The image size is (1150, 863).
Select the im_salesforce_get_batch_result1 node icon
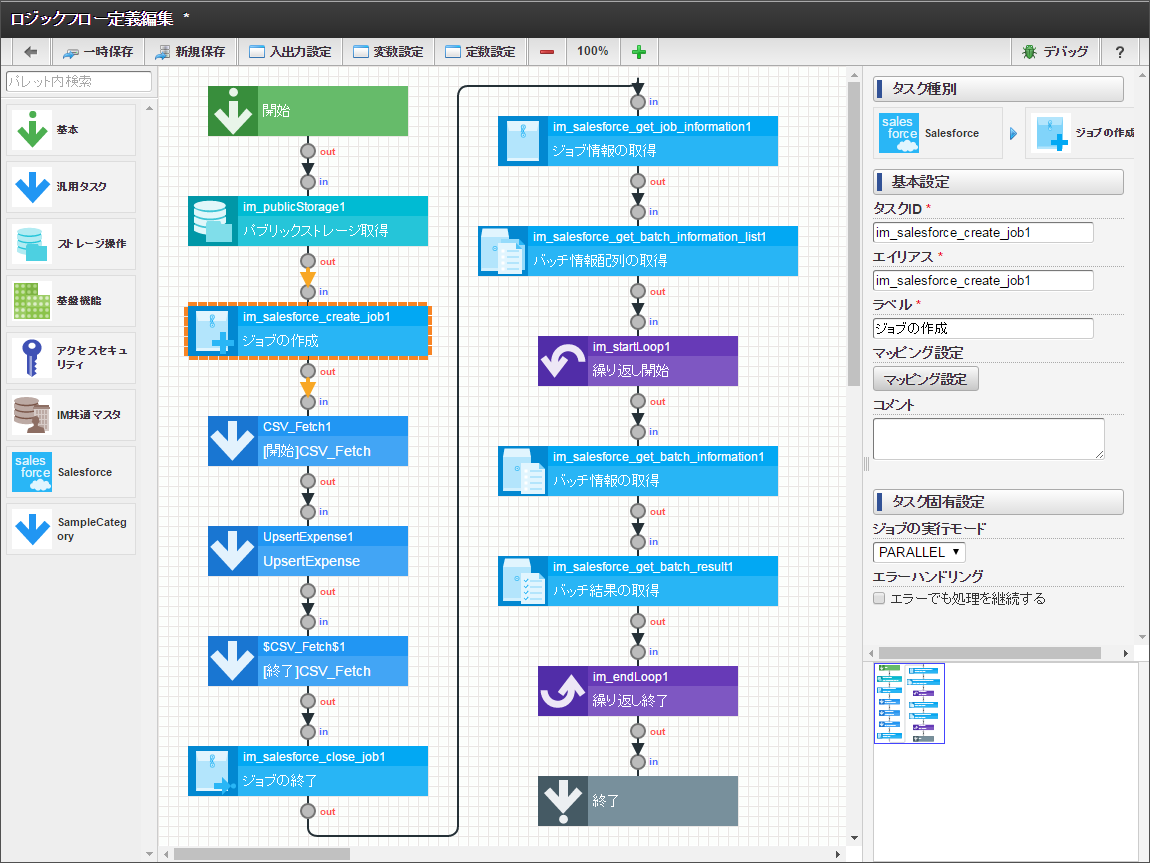[523, 581]
